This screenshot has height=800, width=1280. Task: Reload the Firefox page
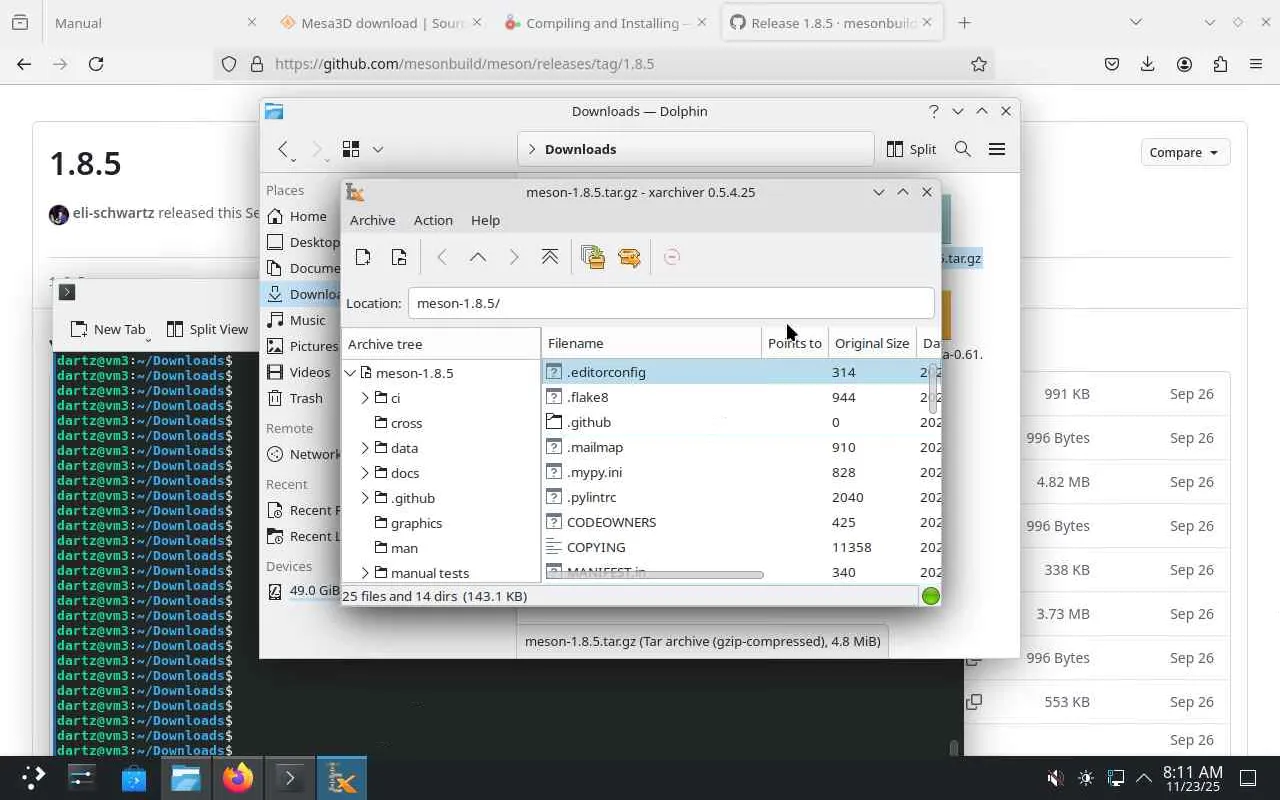click(x=96, y=64)
